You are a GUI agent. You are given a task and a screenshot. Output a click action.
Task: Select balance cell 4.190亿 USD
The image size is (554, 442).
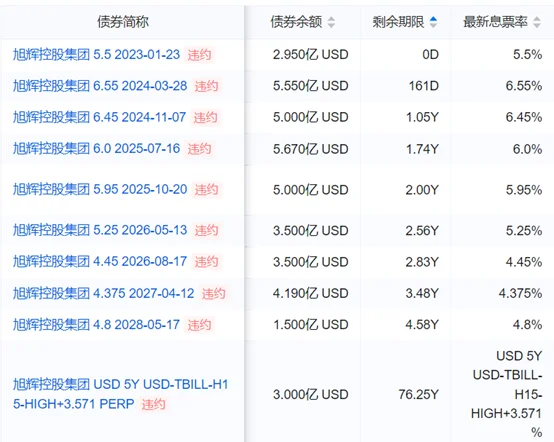(x=311, y=293)
